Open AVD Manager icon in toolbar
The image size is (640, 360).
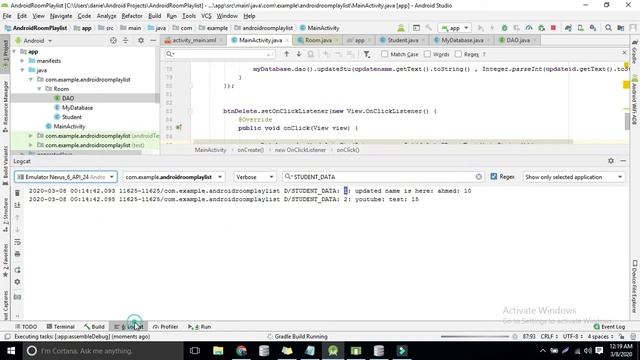[x=580, y=28]
